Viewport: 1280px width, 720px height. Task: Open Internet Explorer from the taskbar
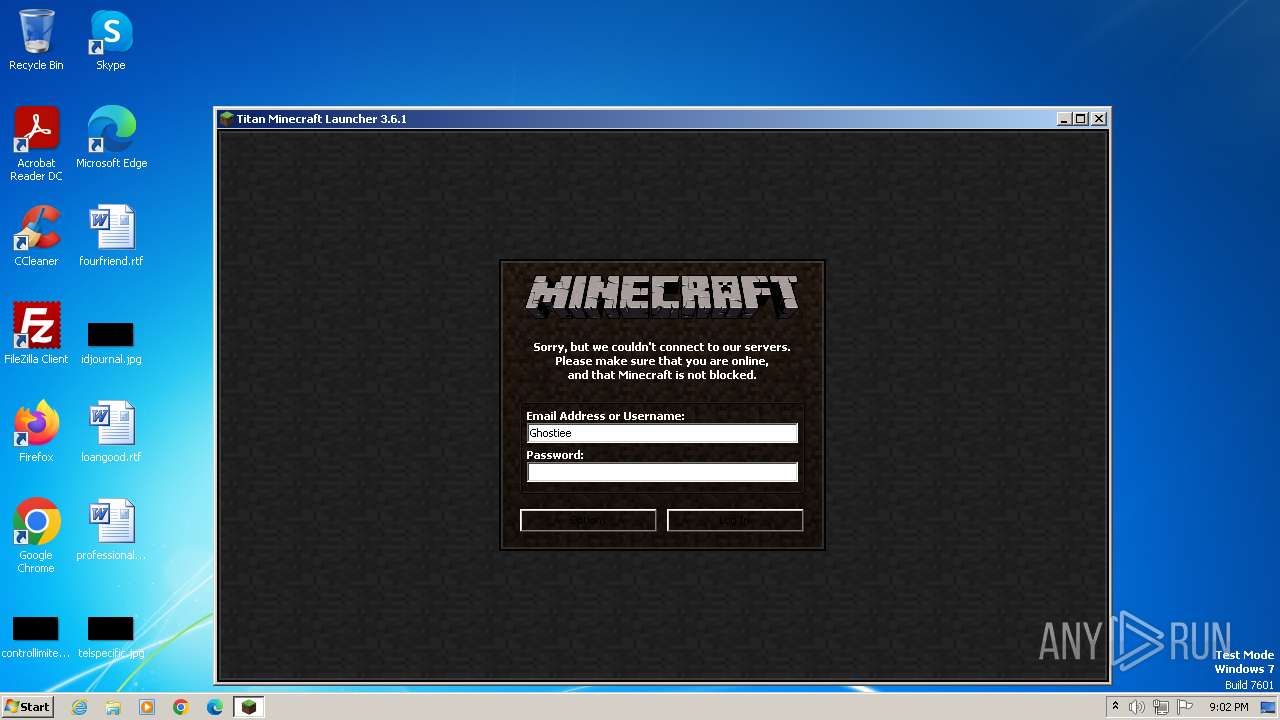click(79, 707)
